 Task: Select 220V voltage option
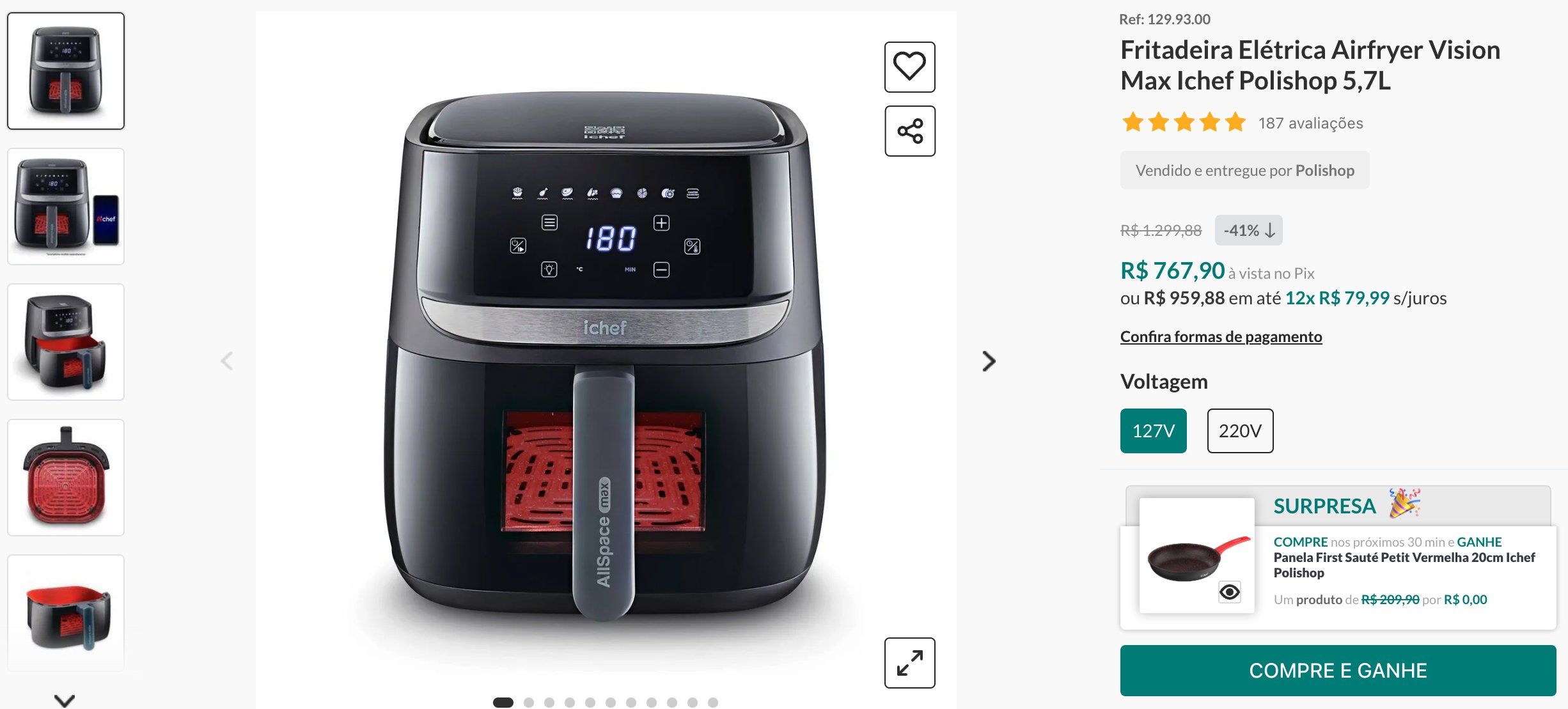point(1240,431)
